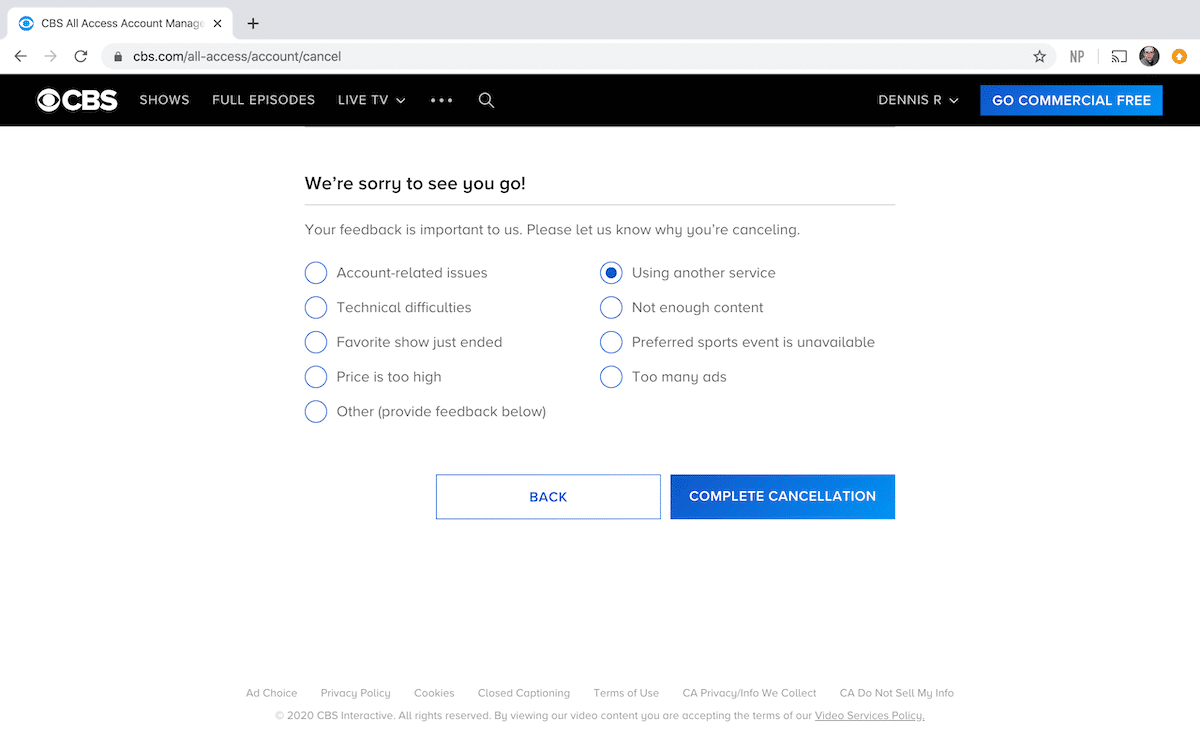
Task: Open the Cast icon in the toolbar
Action: tap(1119, 56)
